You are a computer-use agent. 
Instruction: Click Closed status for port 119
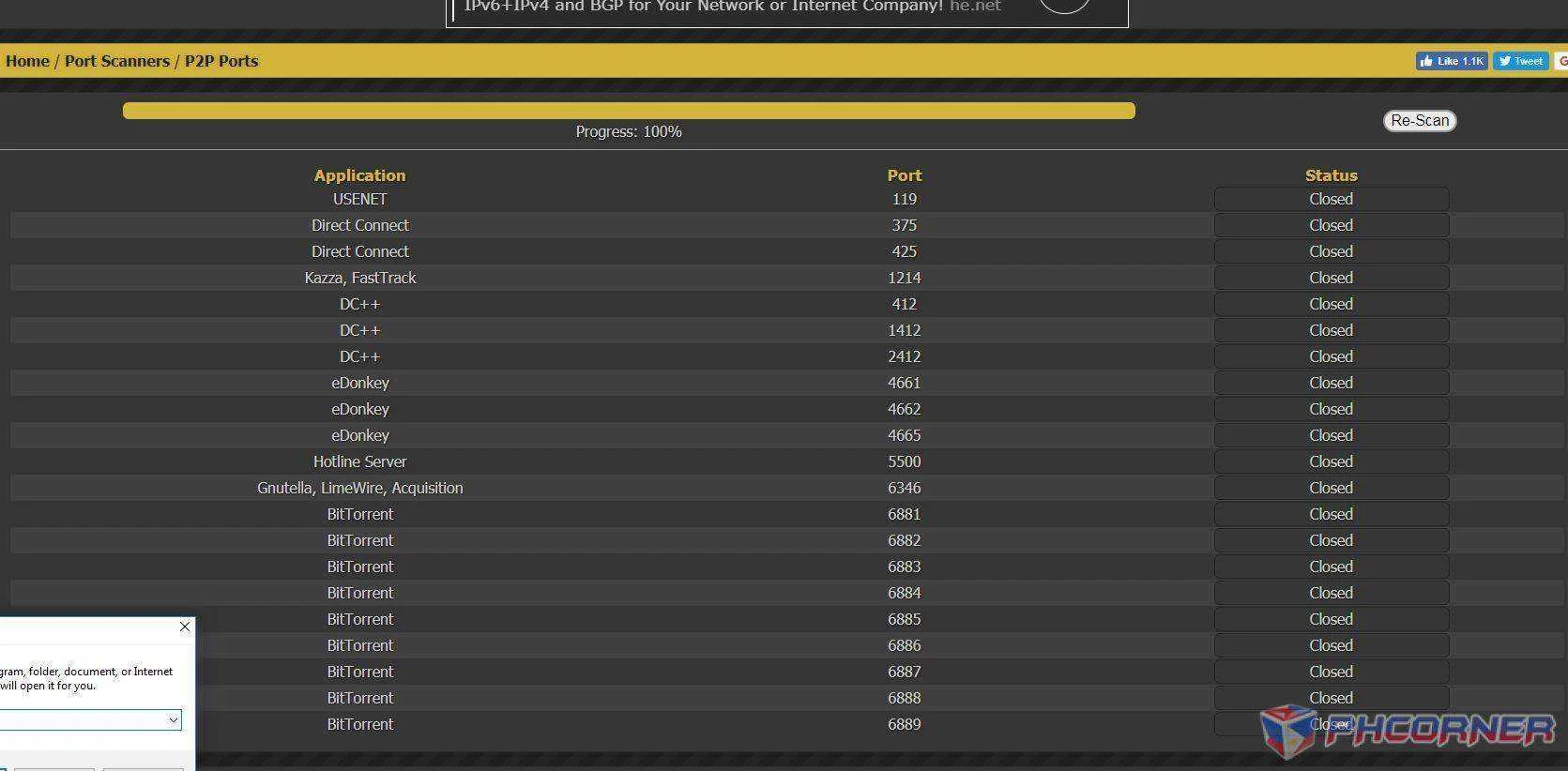pyautogui.click(x=1331, y=199)
